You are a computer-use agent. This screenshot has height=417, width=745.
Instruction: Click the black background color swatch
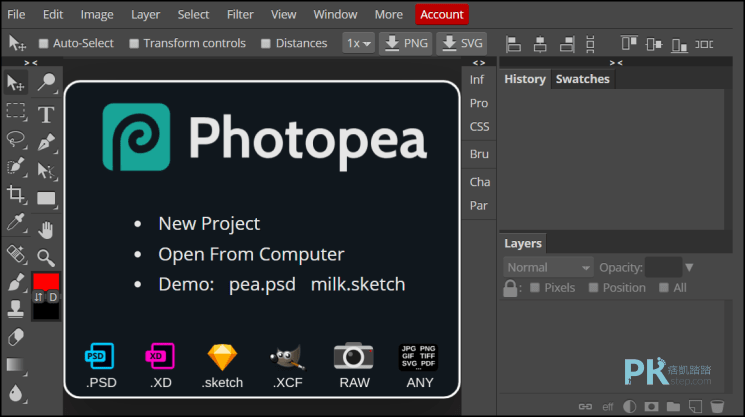coord(46,311)
